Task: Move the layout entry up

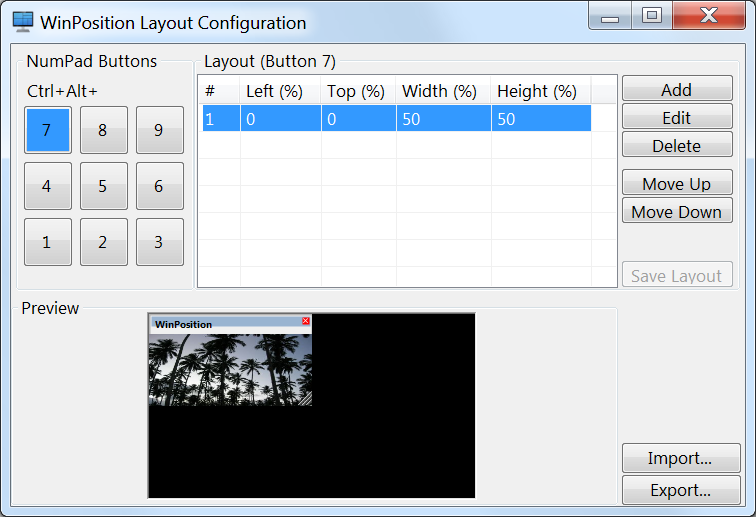Action: (677, 183)
